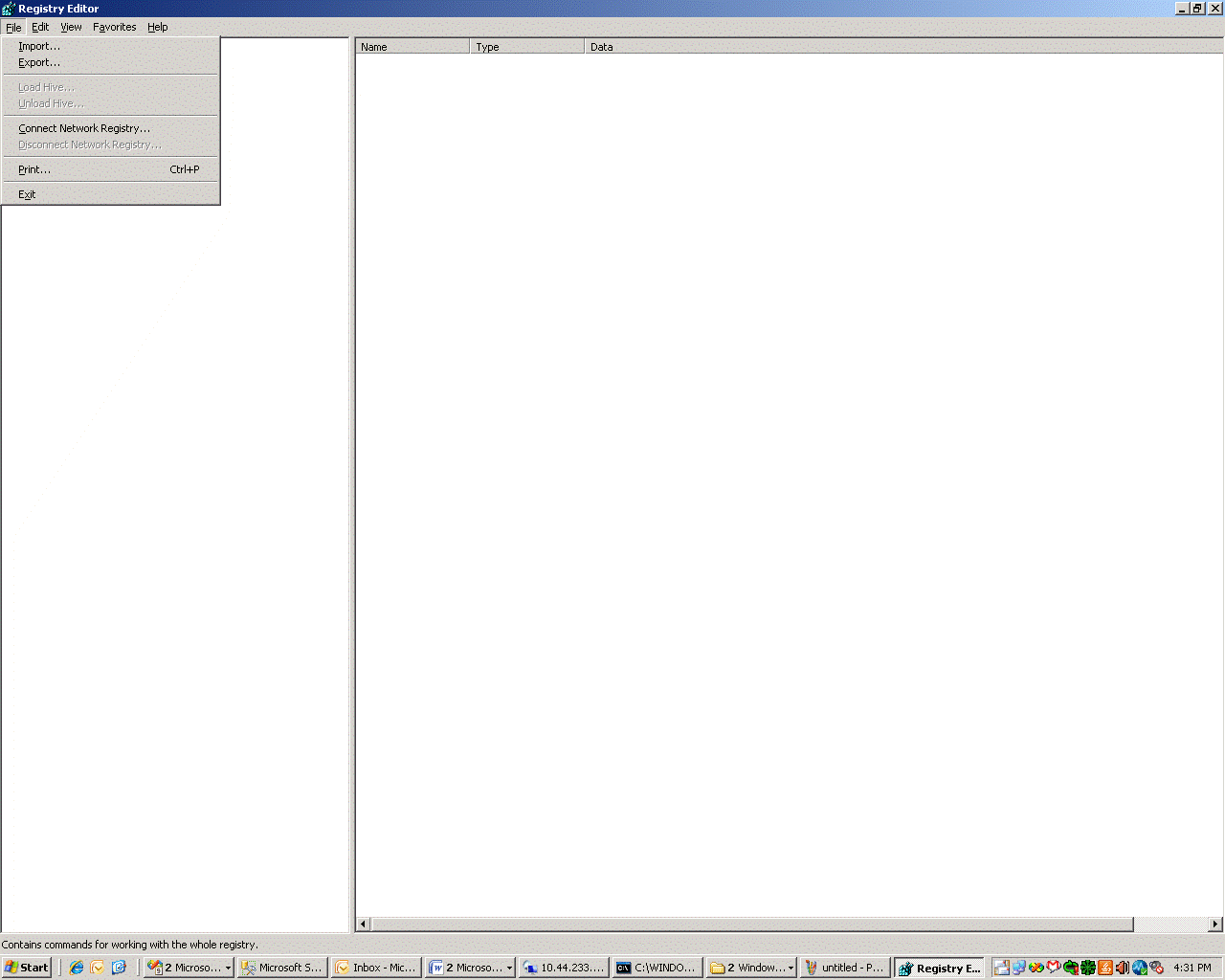Switch to the untitled - P... taskbar window
This screenshot has width=1225, height=980.
(845, 968)
